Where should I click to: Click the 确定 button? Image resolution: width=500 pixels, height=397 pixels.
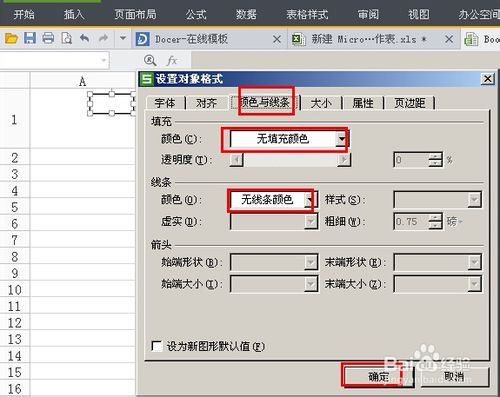pos(379,377)
